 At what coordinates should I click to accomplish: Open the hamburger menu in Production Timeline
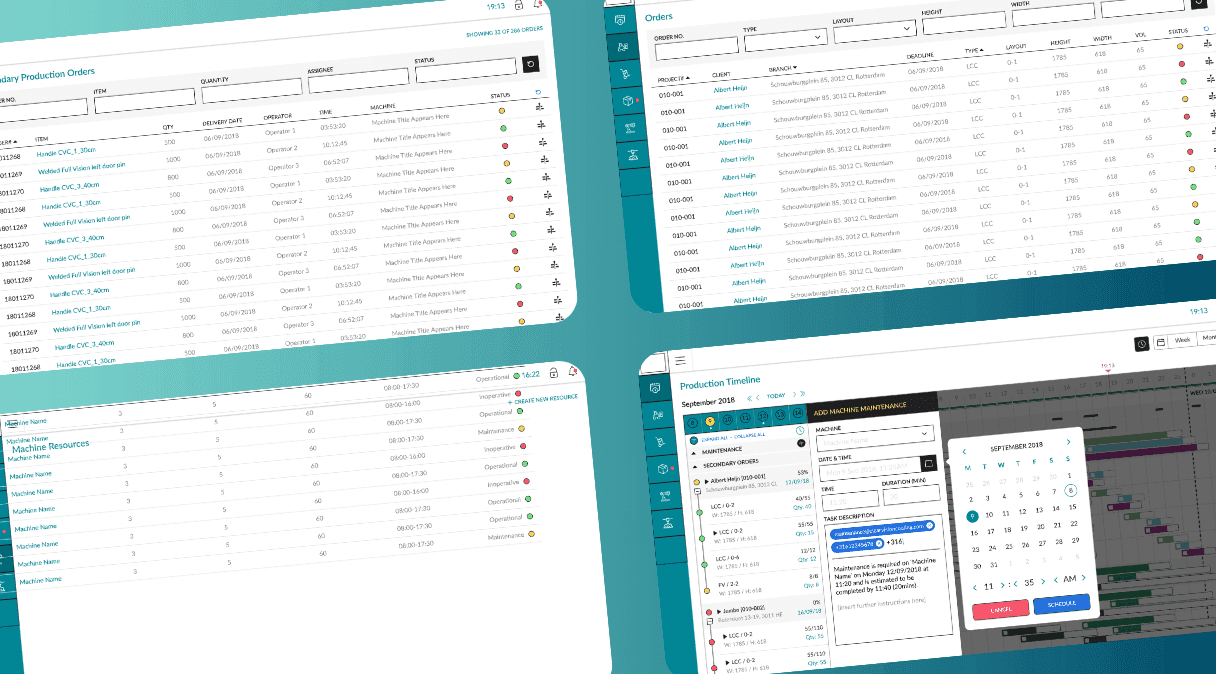click(680, 360)
